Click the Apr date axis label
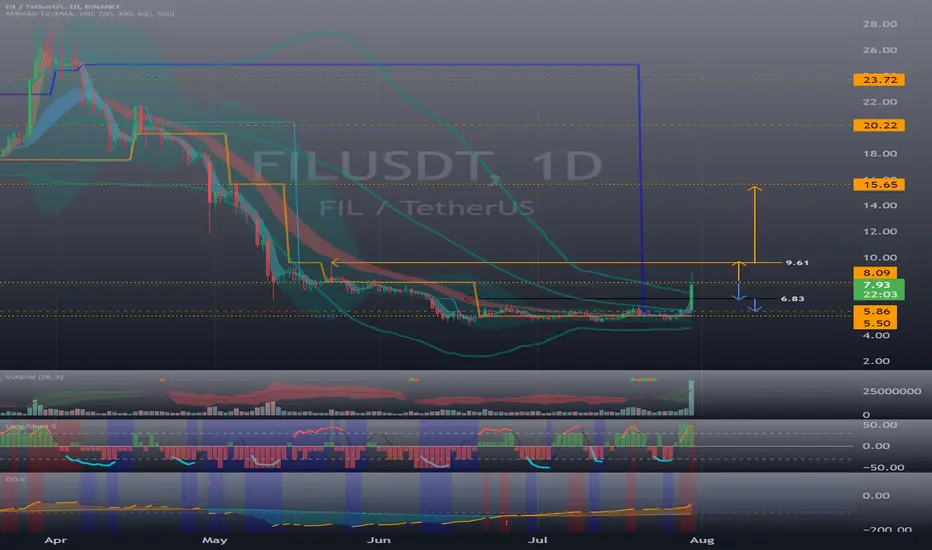932x550 pixels. point(55,540)
